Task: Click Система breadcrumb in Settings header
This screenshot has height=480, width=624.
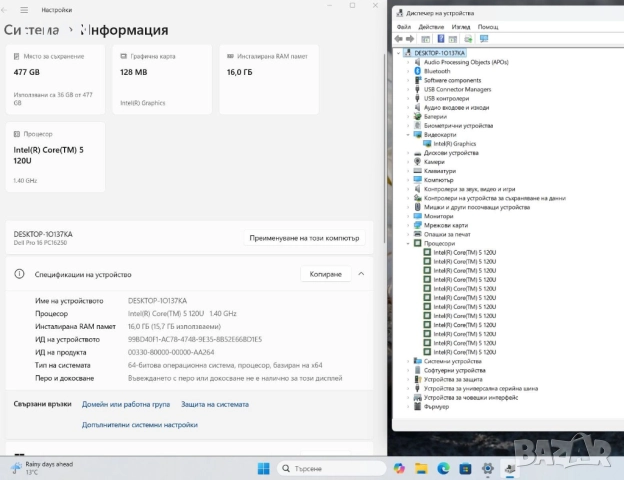Action: (31, 30)
